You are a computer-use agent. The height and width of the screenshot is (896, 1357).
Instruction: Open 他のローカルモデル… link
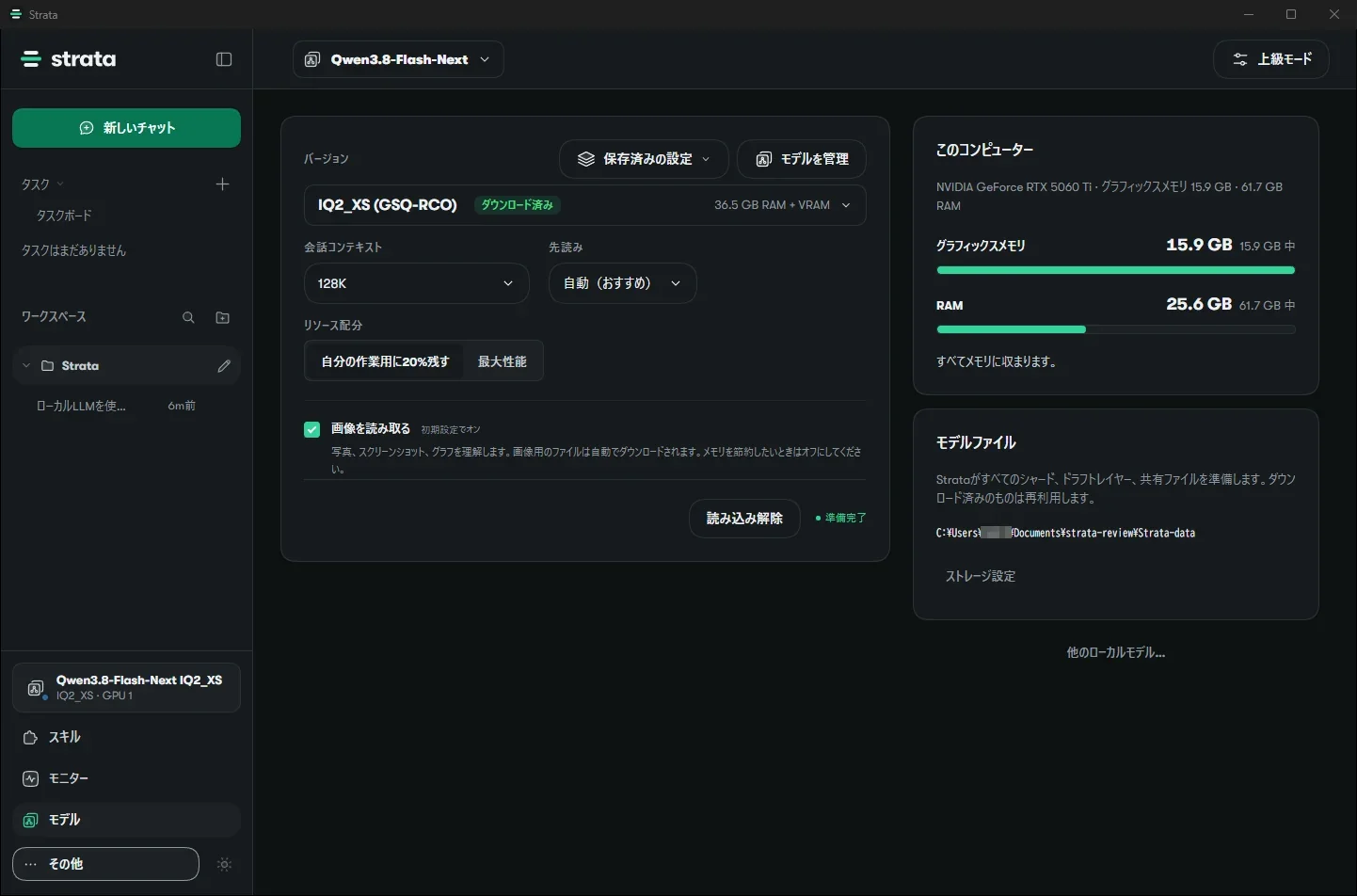[1116, 652]
